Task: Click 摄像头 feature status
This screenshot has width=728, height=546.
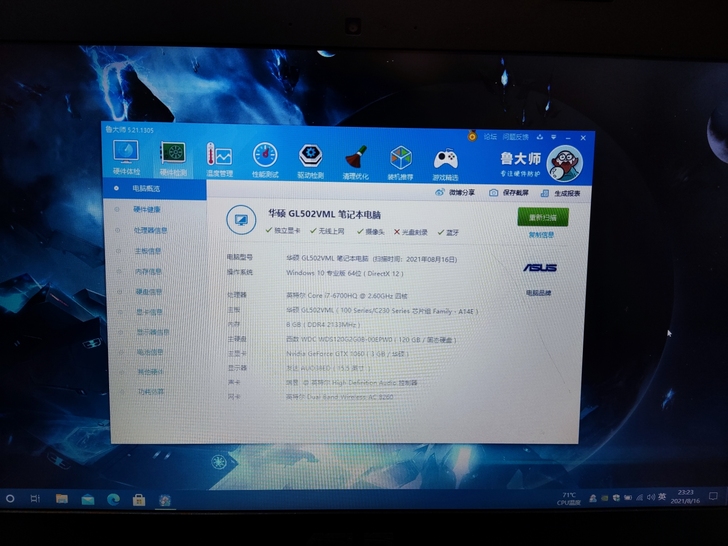Action: coord(370,231)
